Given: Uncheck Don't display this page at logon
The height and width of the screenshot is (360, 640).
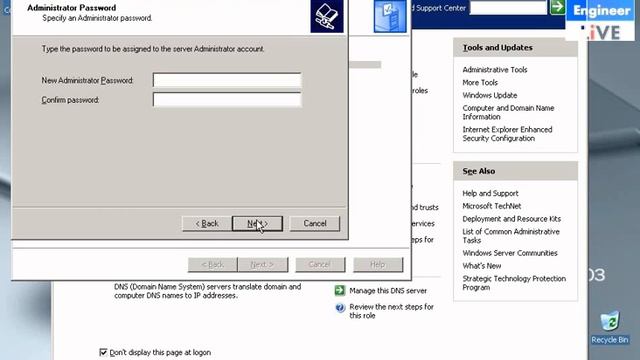Looking at the screenshot, I should 103,352.
